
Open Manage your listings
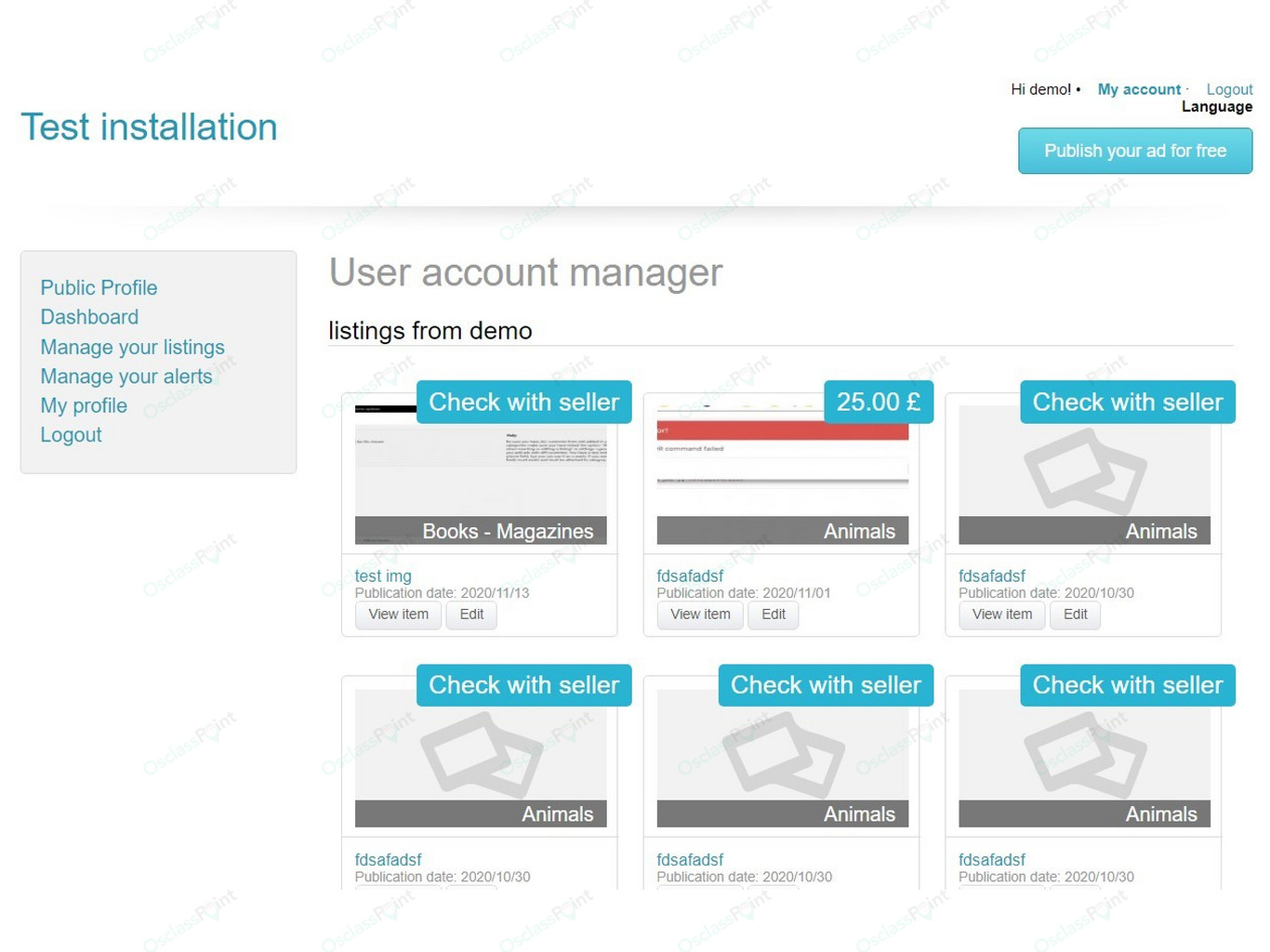132,347
